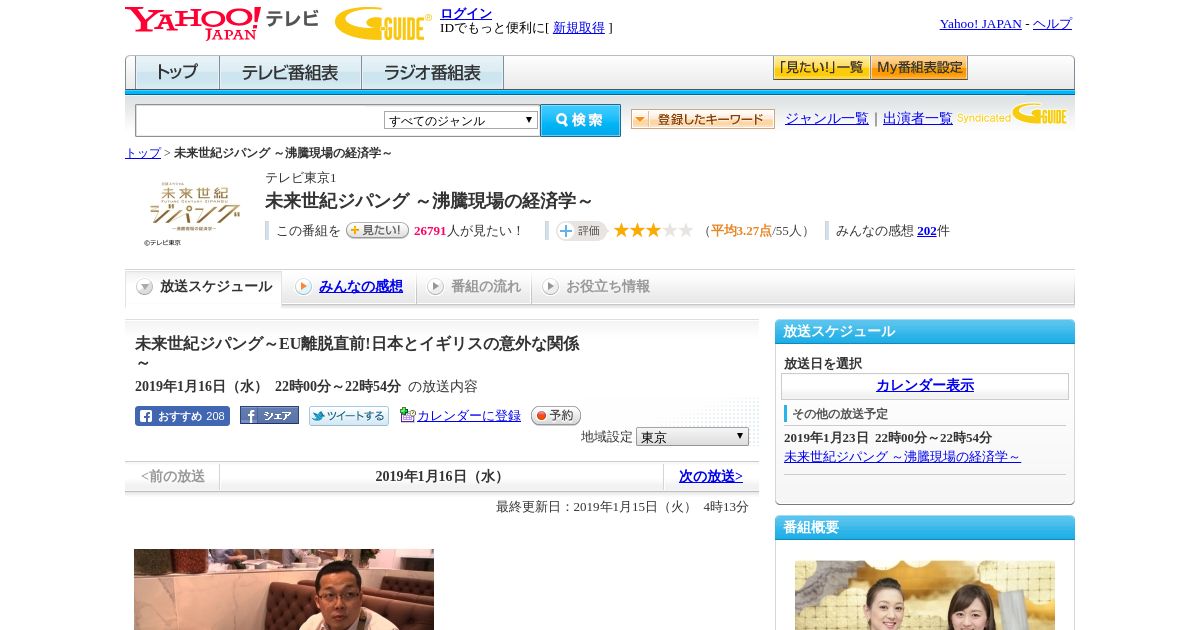Go to 次の放送> link
Screen dimensions: 1200x630
pos(711,477)
